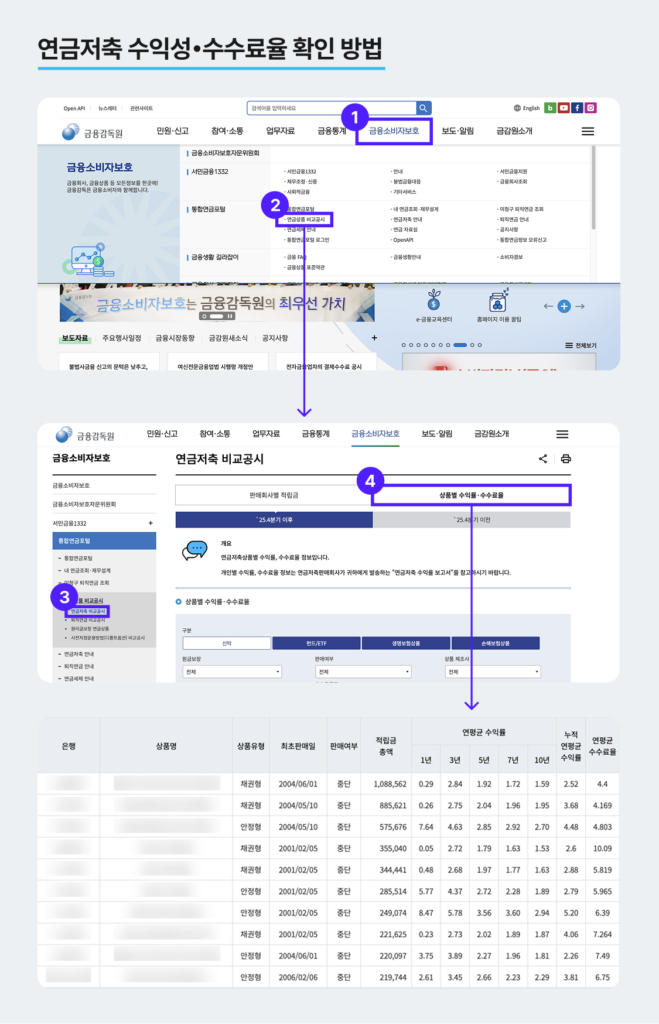Image resolution: width=659 pixels, height=1024 pixels.
Task: Open the 상품 제조사 dropdown
Action: [492, 671]
